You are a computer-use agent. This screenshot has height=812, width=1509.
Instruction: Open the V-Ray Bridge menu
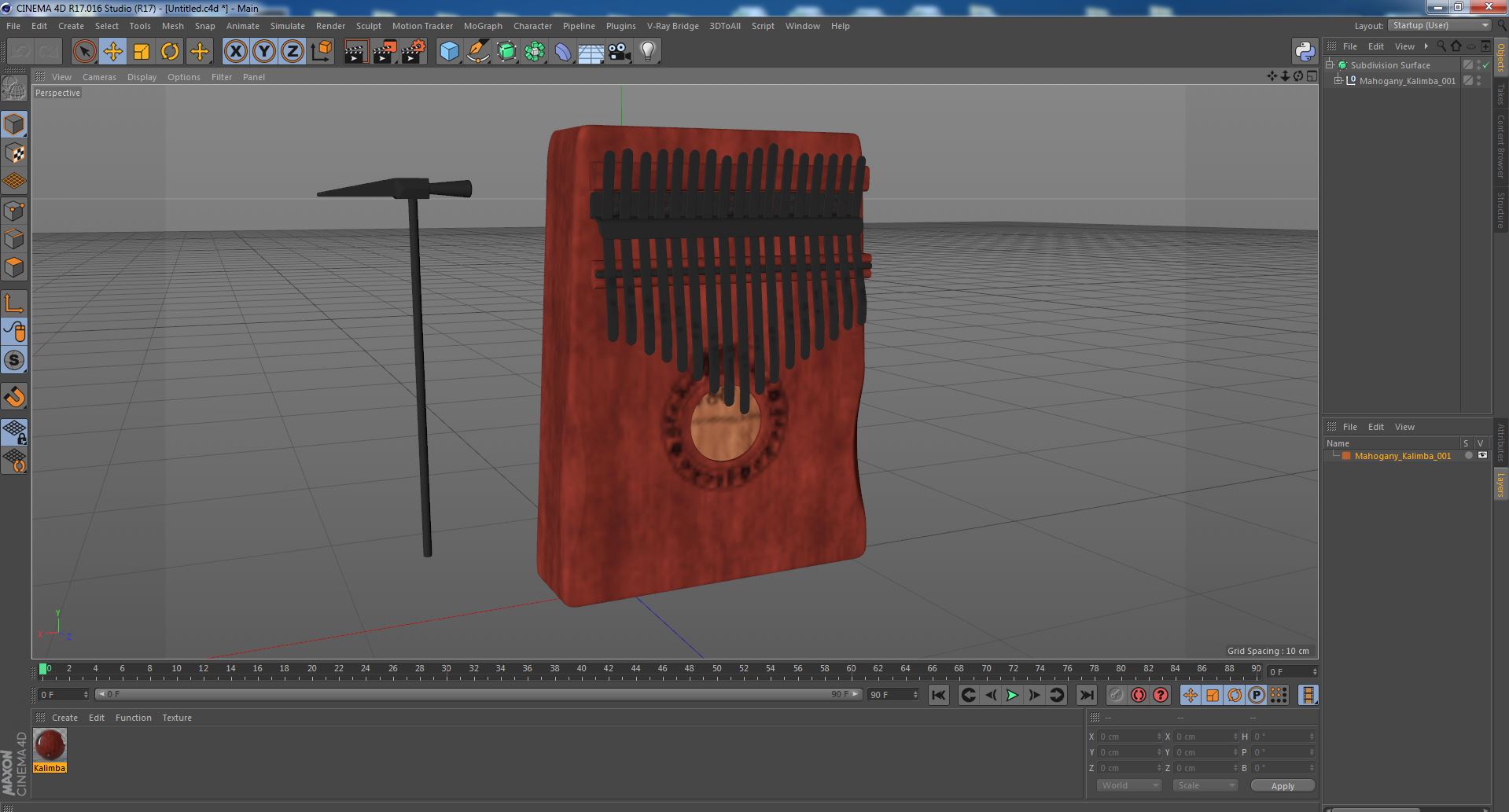(672, 26)
